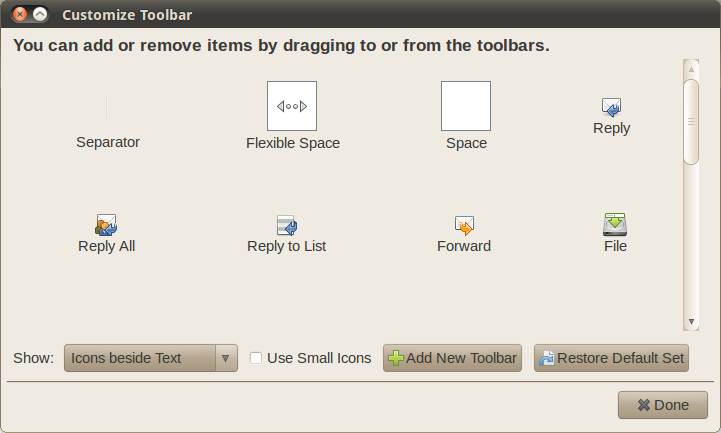The image size is (721, 433).
Task: Click the Add New Toolbar button
Action: [x=452, y=358]
